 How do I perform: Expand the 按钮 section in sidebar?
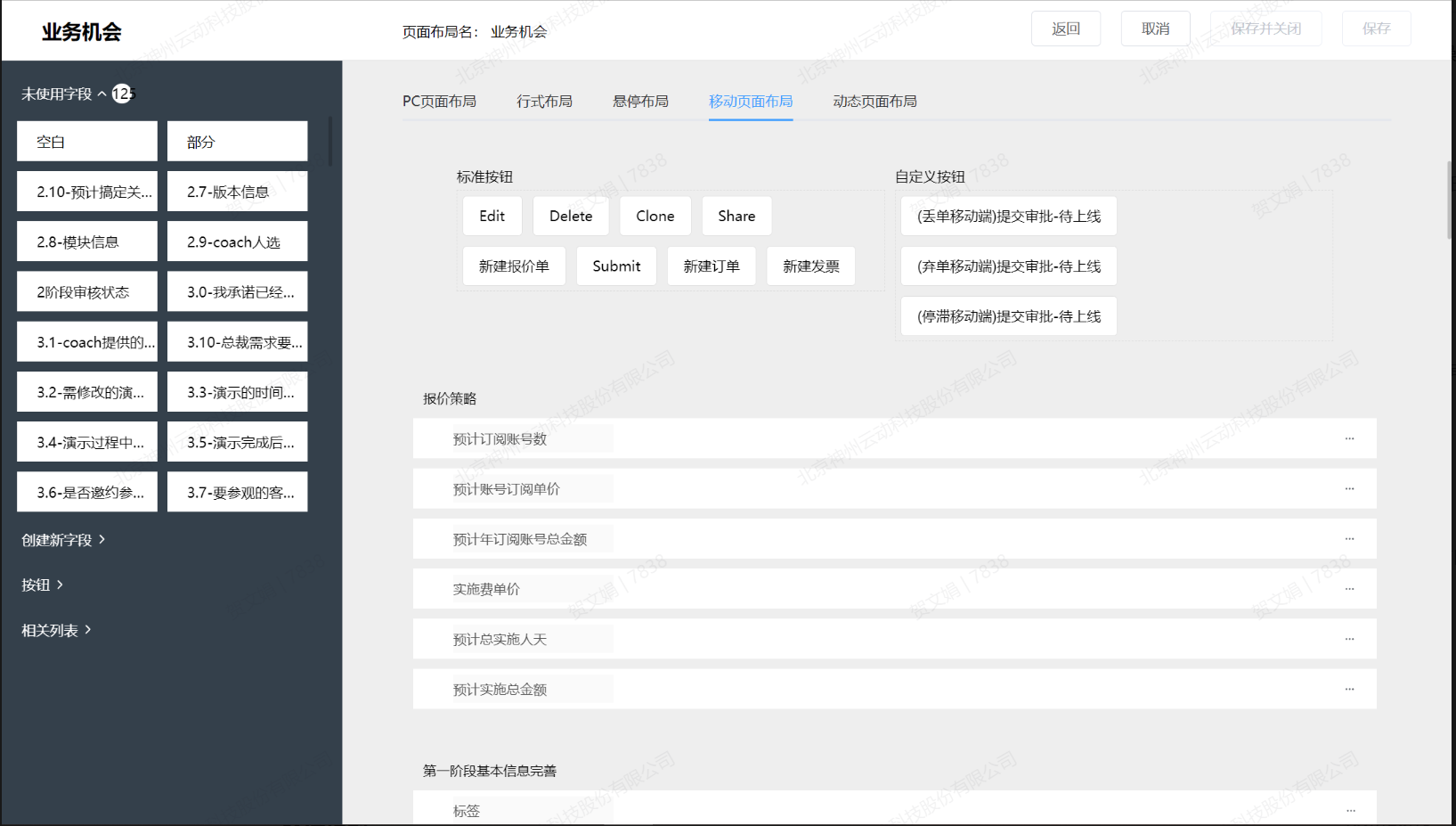[x=42, y=585]
